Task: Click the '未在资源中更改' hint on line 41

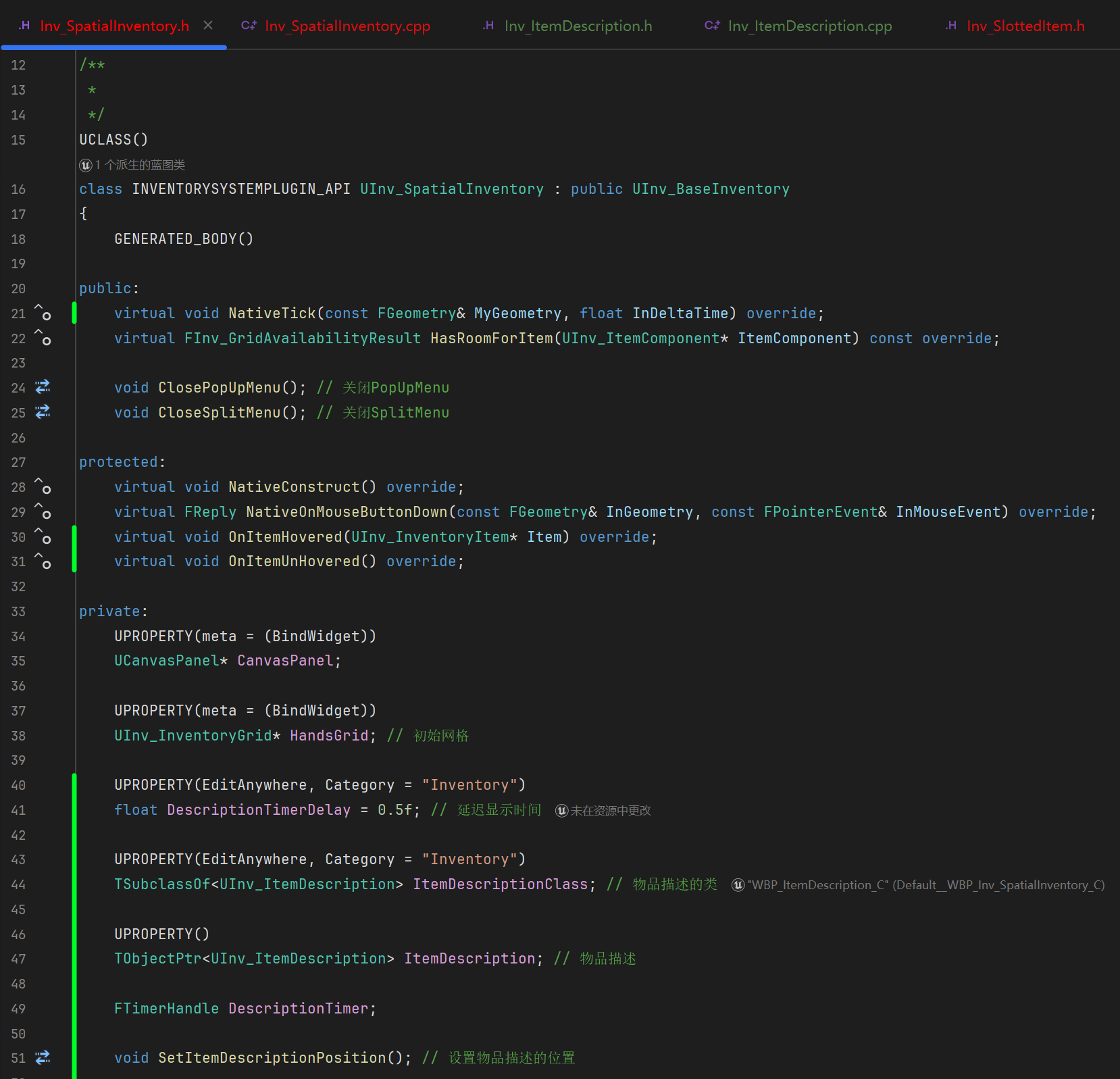Action: tap(603, 810)
